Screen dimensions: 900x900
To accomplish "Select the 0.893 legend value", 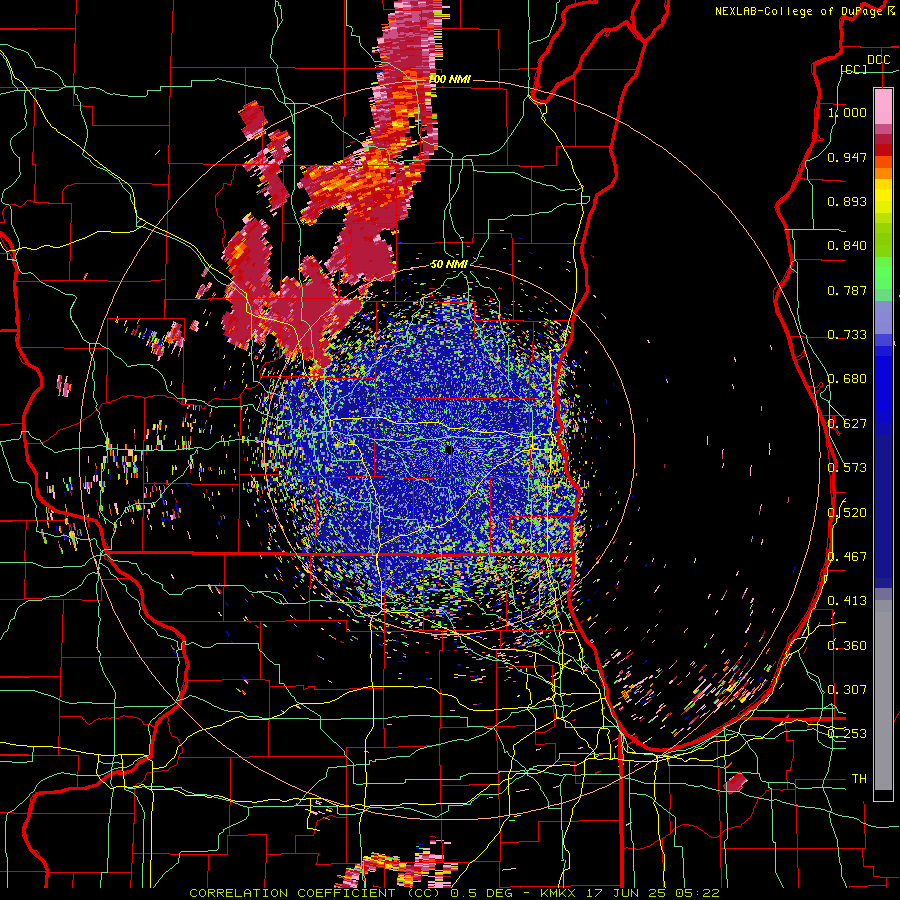I will (847, 201).
